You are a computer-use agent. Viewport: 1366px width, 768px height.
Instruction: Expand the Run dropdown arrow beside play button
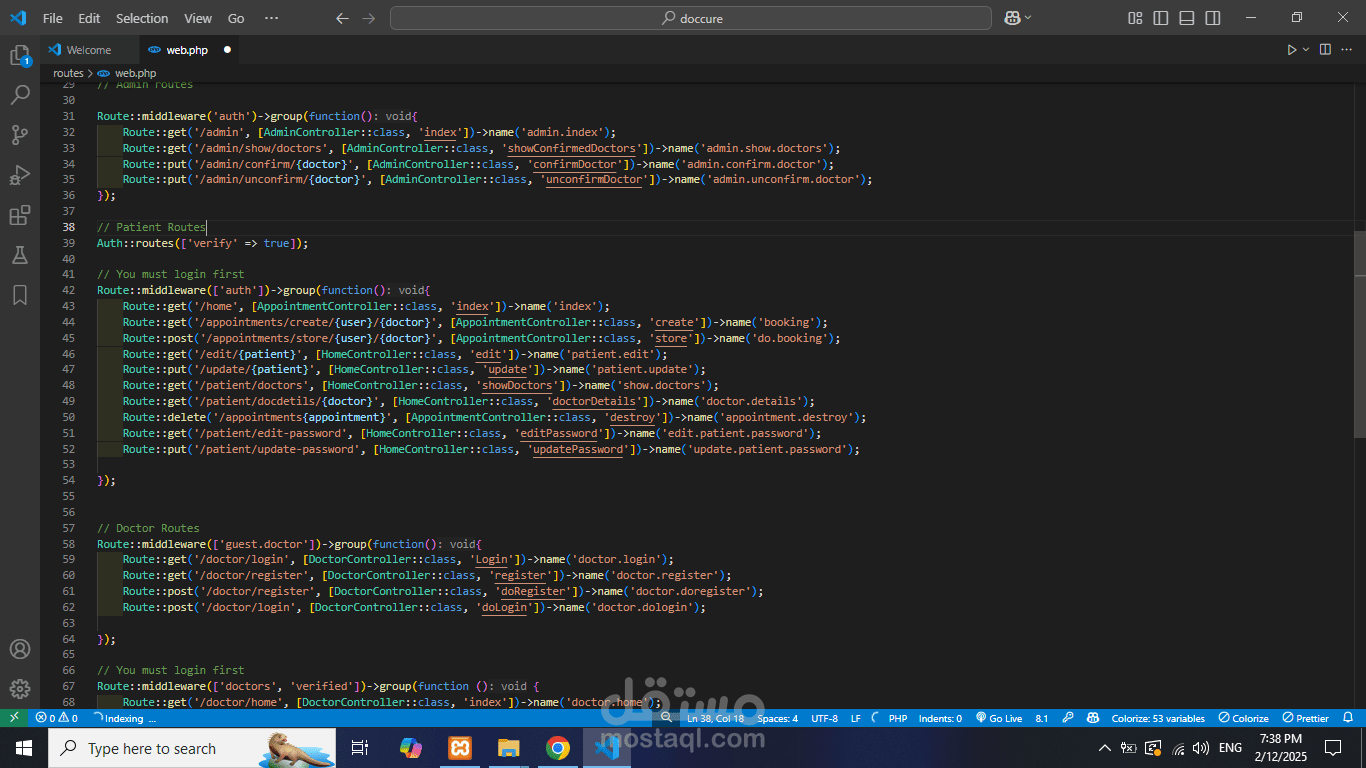coord(1306,50)
